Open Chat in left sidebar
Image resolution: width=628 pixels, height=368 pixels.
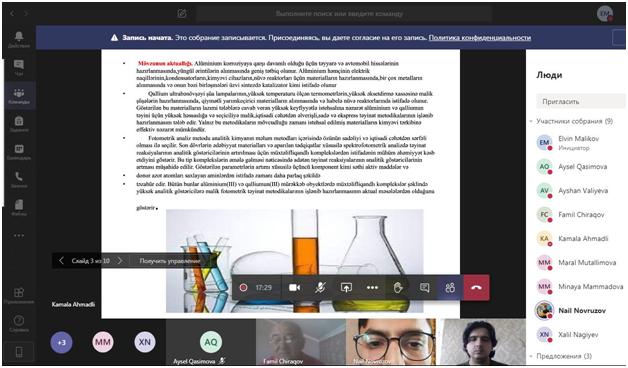tap(19, 67)
